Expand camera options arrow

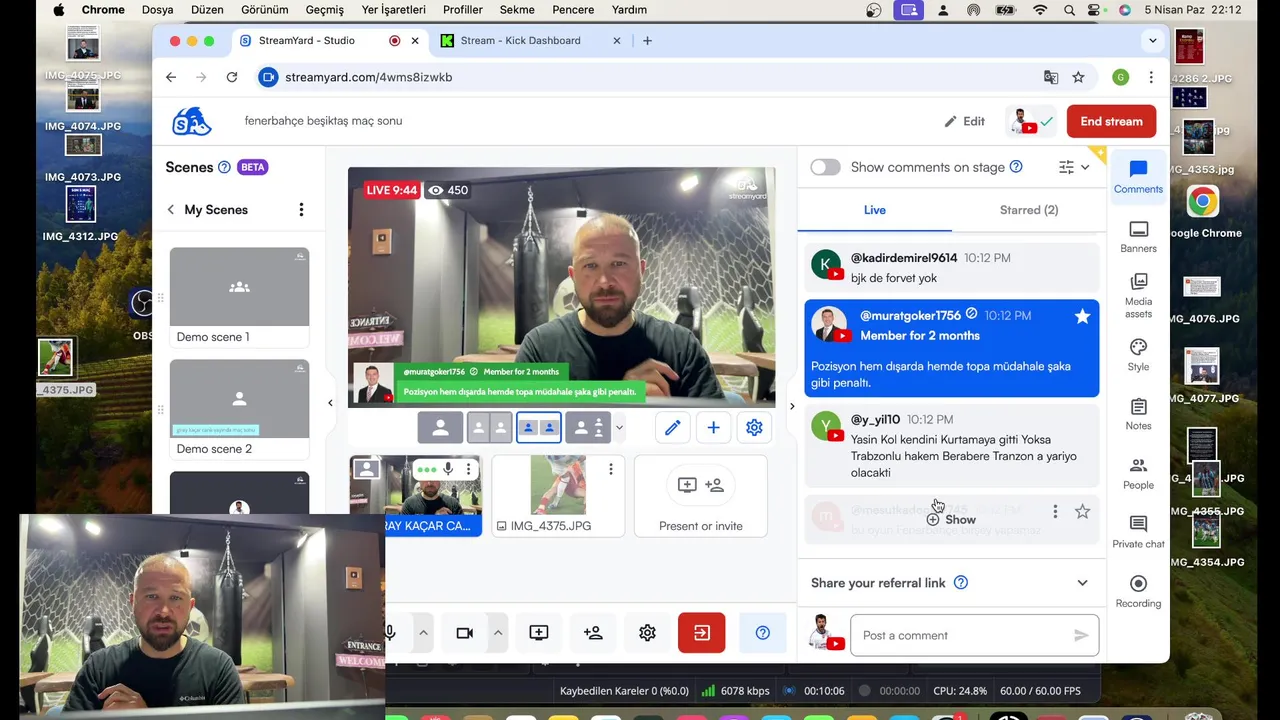click(497, 633)
